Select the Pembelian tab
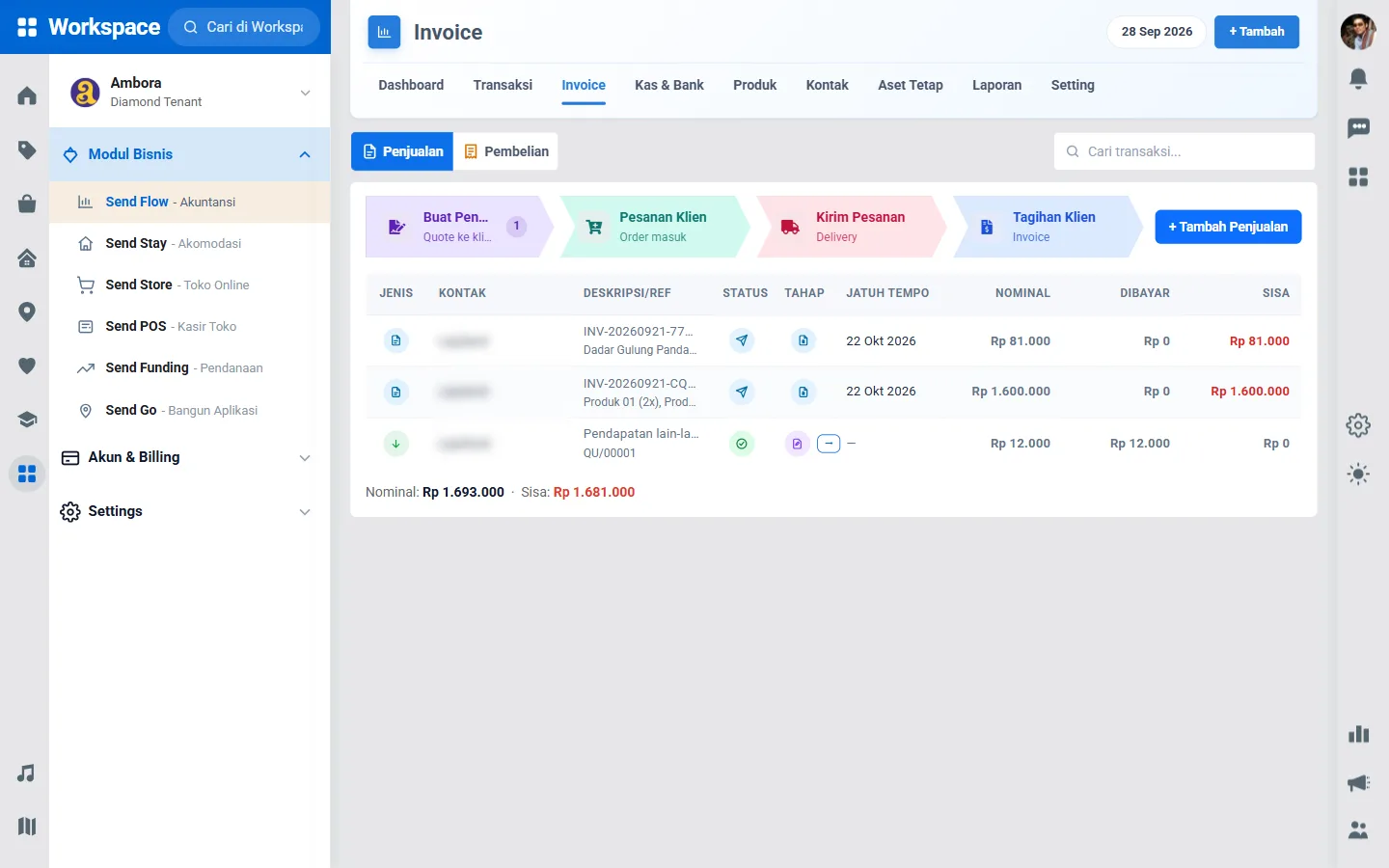 pyautogui.click(x=506, y=151)
